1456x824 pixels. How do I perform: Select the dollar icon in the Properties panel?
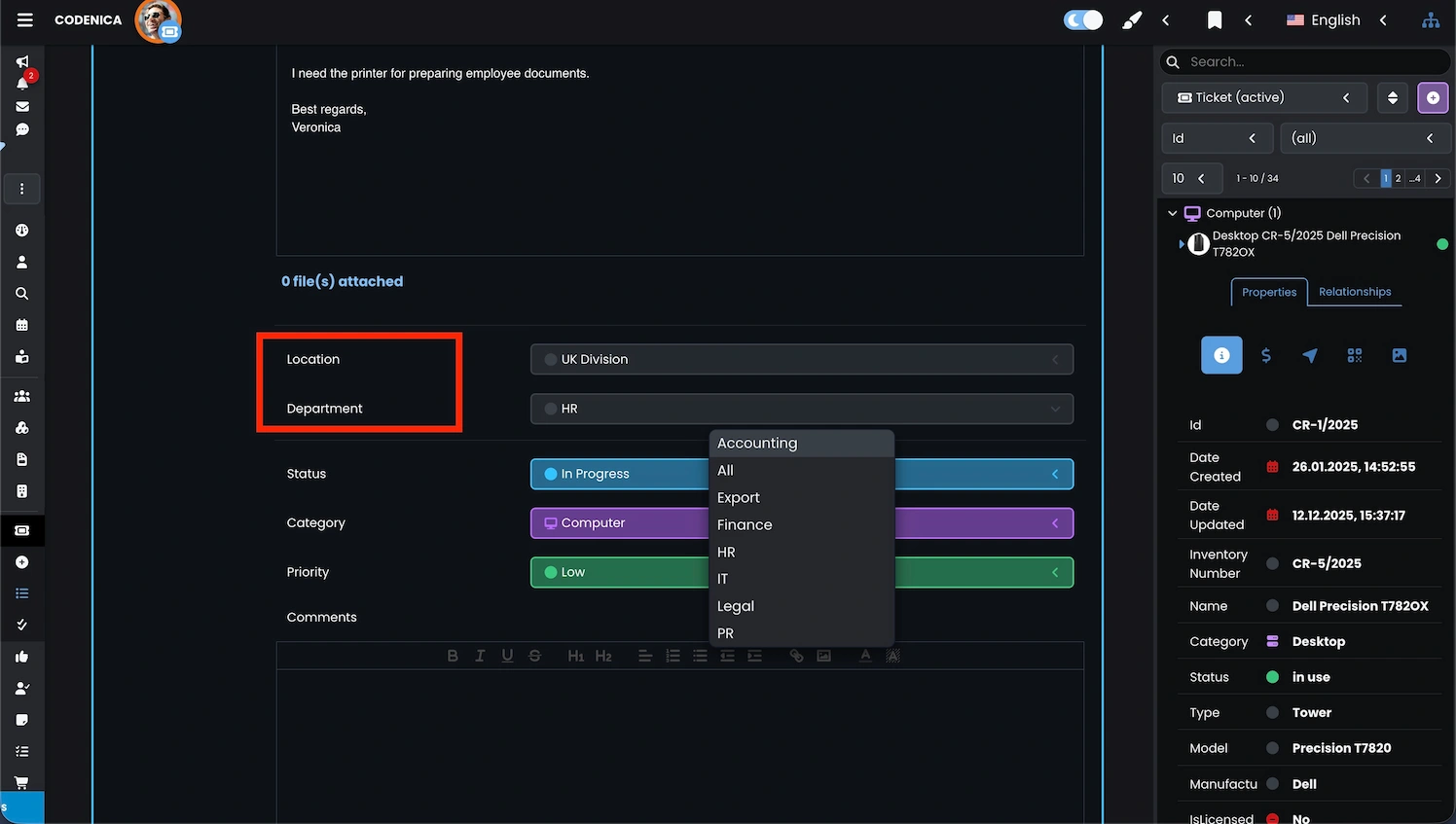tap(1266, 355)
